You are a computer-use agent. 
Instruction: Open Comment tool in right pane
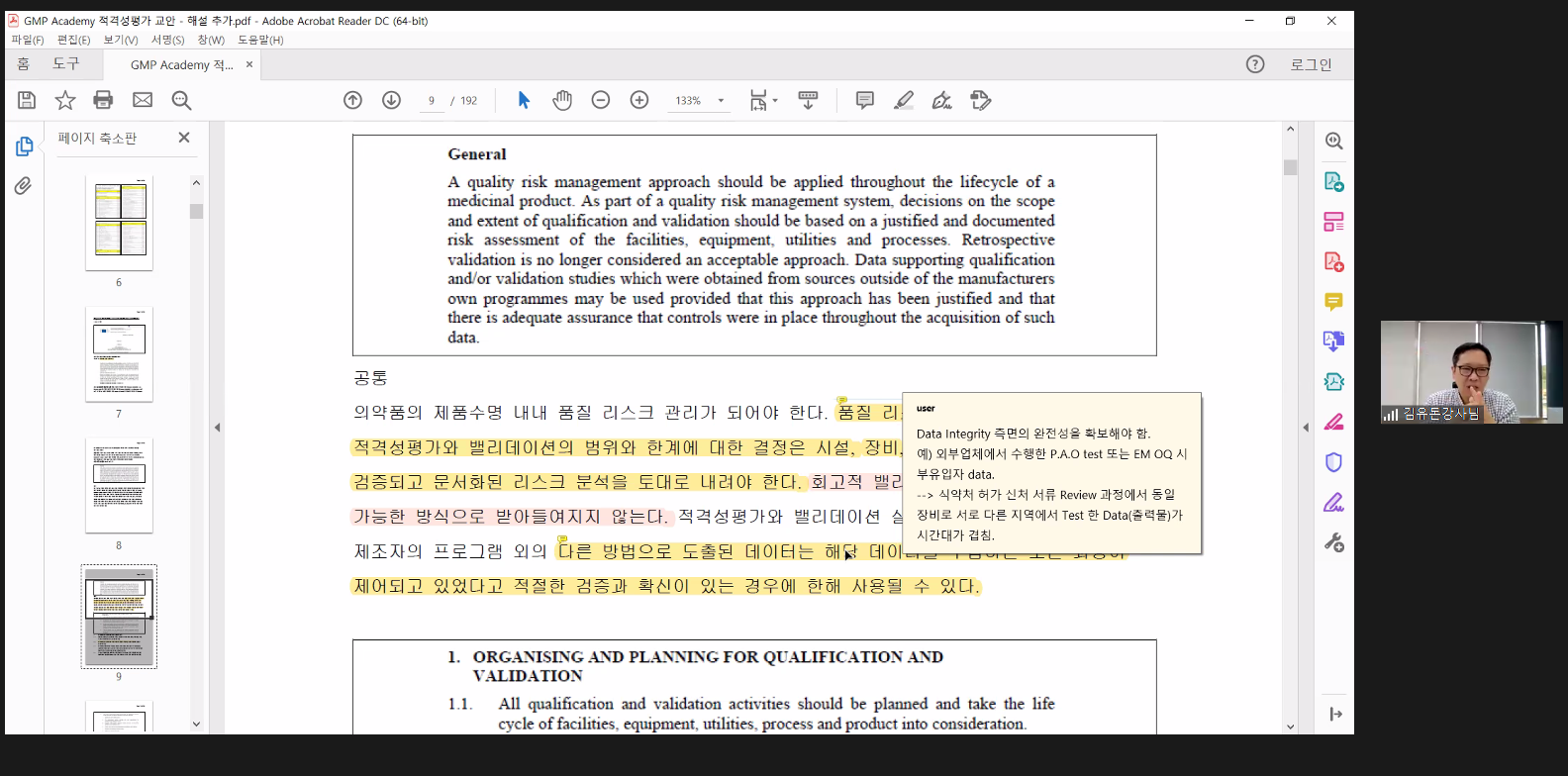tap(1334, 302)
